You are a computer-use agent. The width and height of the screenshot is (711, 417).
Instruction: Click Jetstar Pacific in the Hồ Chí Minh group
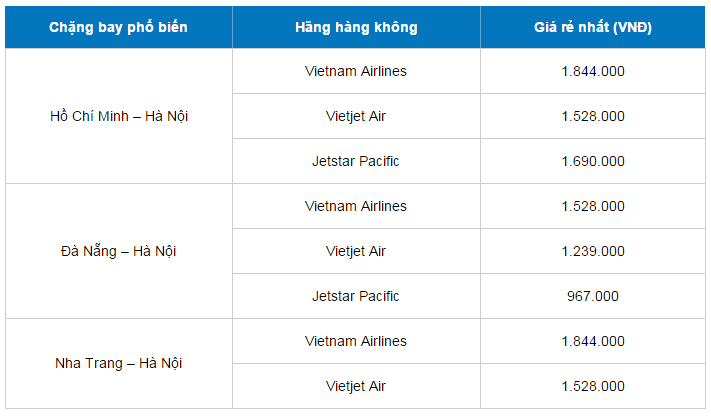coord(356,161)
